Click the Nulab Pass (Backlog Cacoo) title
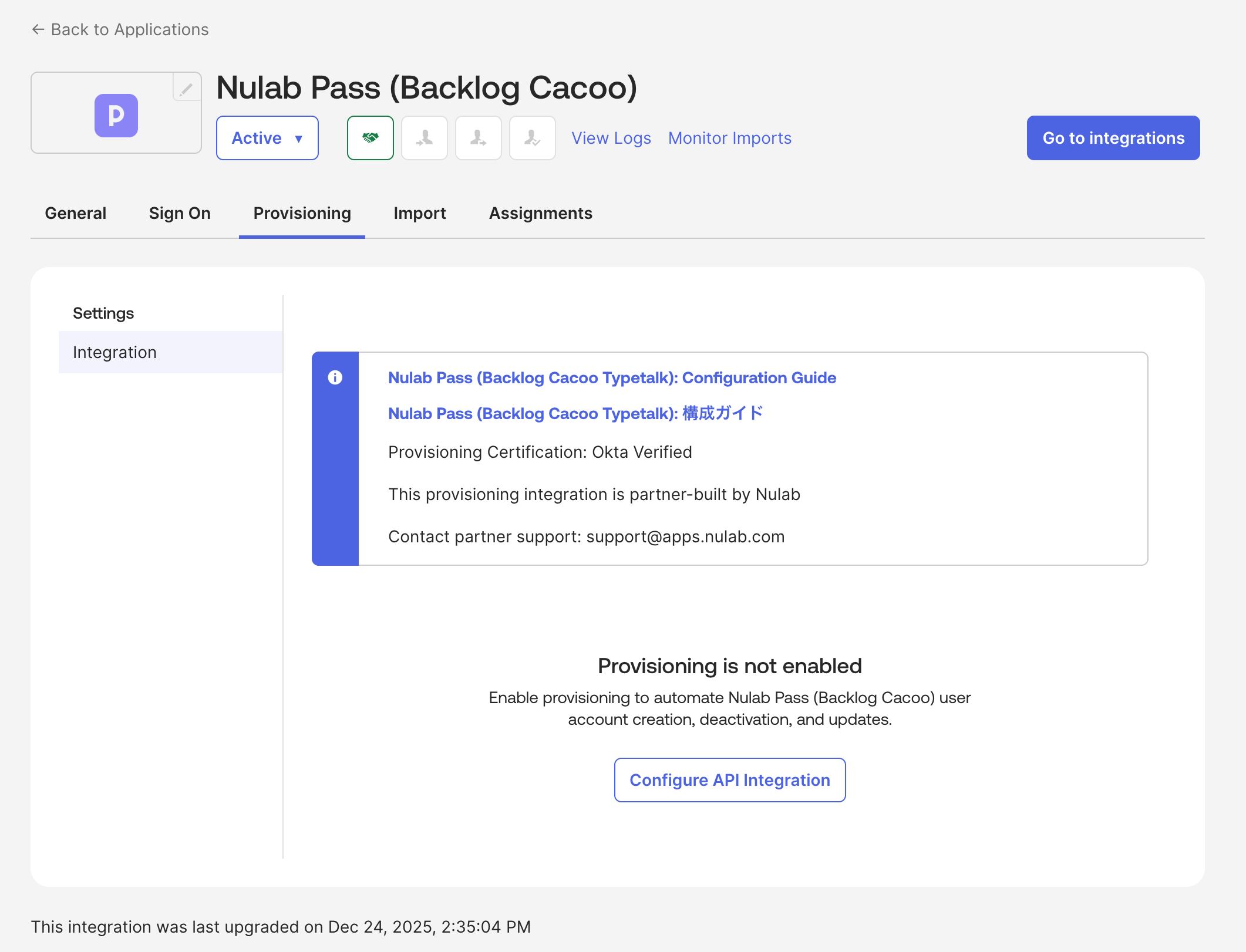1246x952 pixels. (x=427, y=87)
